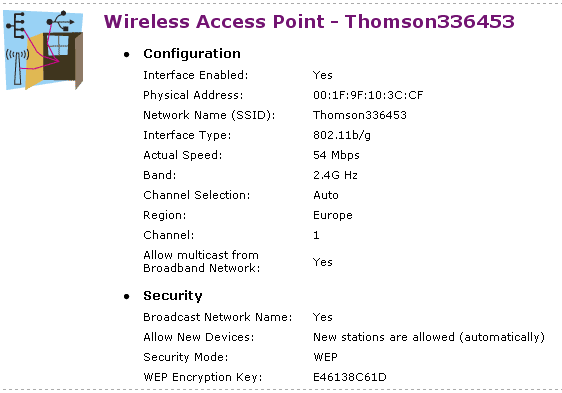This screenshot has height=393, width=562.
Task: Click the Channel Selection value Auto
Action: pyautogui.click(x=326, y=195)
